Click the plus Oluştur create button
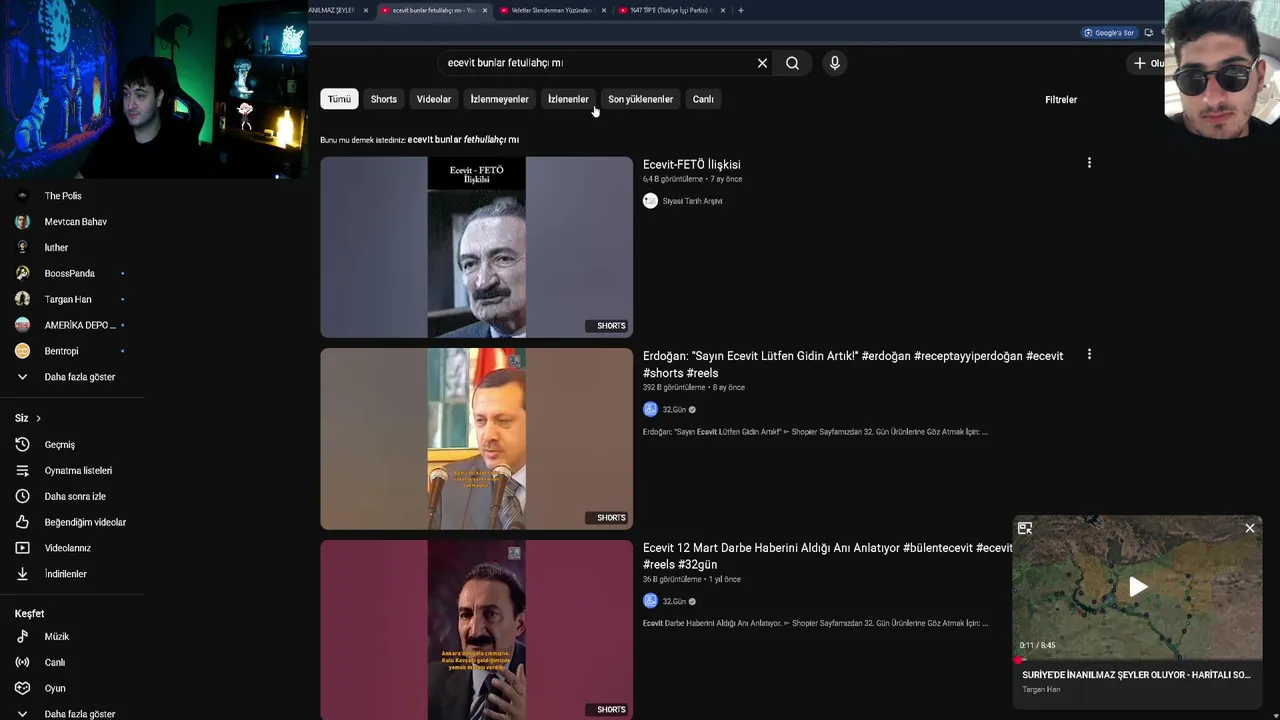The height and width of the screenshot is (720, 1280). coord(1146,63)
